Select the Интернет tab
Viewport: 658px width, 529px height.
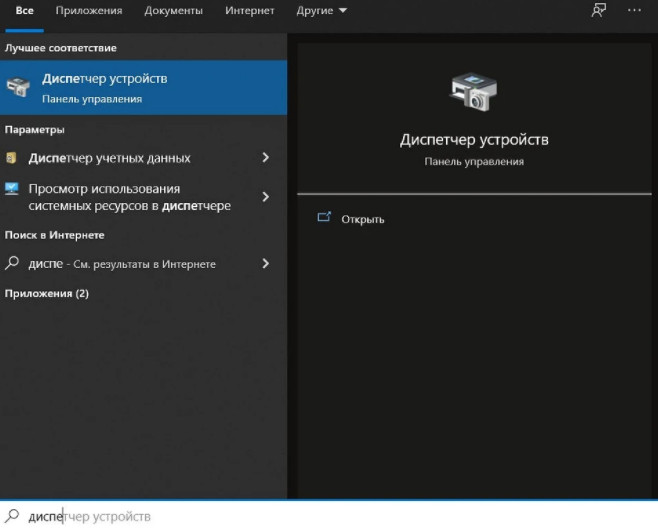(x=249, y=11)
